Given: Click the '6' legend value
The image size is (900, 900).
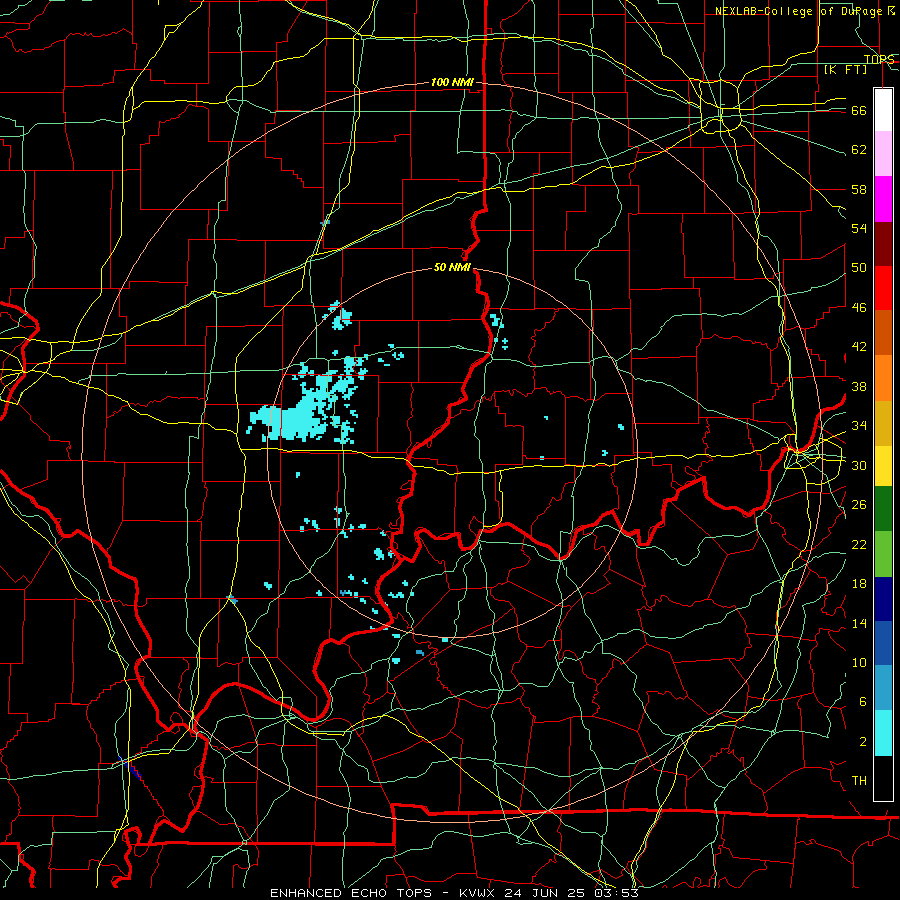Looking at the screenshot, I should point(862,702).
